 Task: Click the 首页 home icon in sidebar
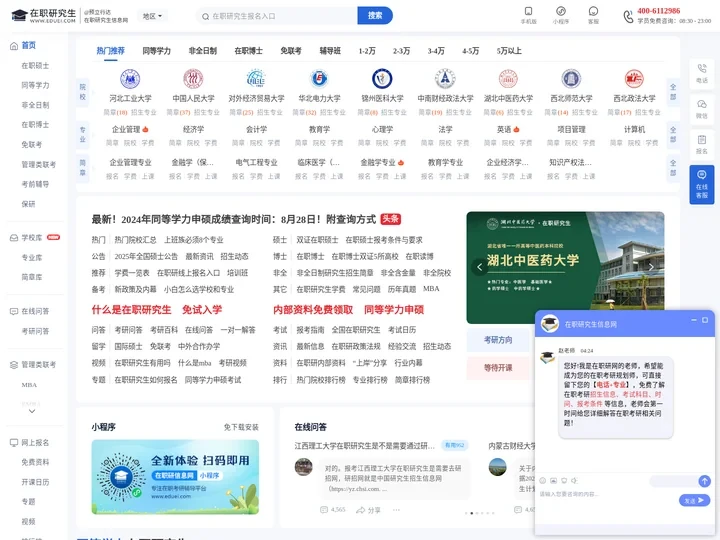click(14, 45)
